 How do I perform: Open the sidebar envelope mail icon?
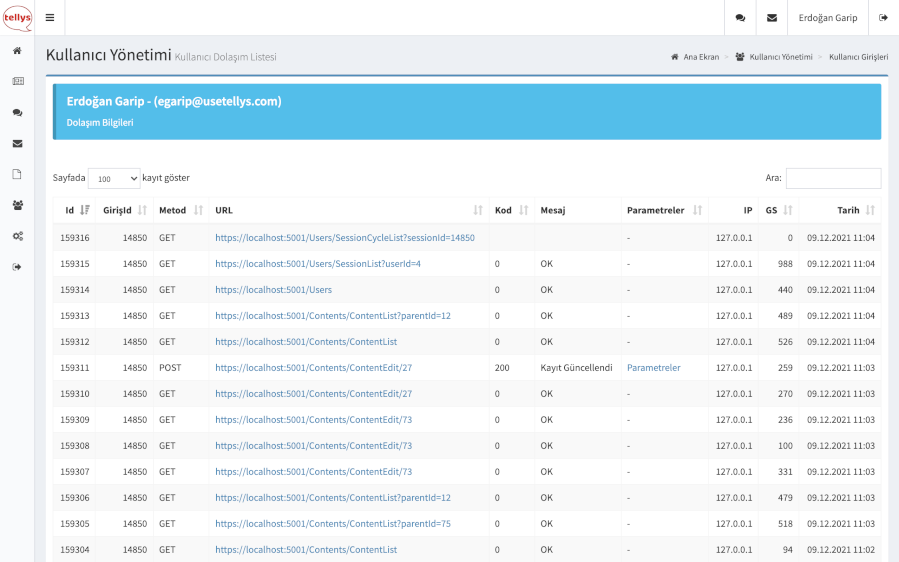tap(17, 143)
